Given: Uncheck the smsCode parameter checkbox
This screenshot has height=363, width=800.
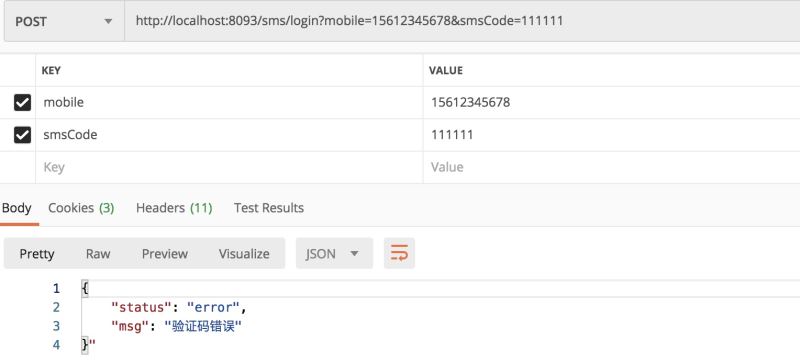Looking at the screenshot, I should 22,135.
